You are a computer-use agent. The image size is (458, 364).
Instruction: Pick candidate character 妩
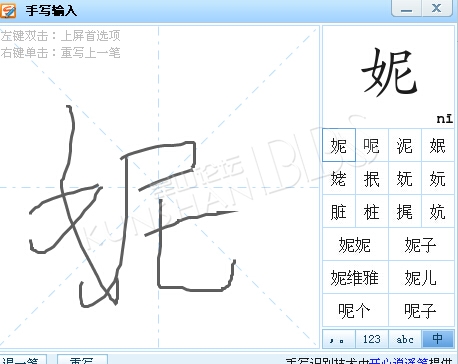(405, 178)
